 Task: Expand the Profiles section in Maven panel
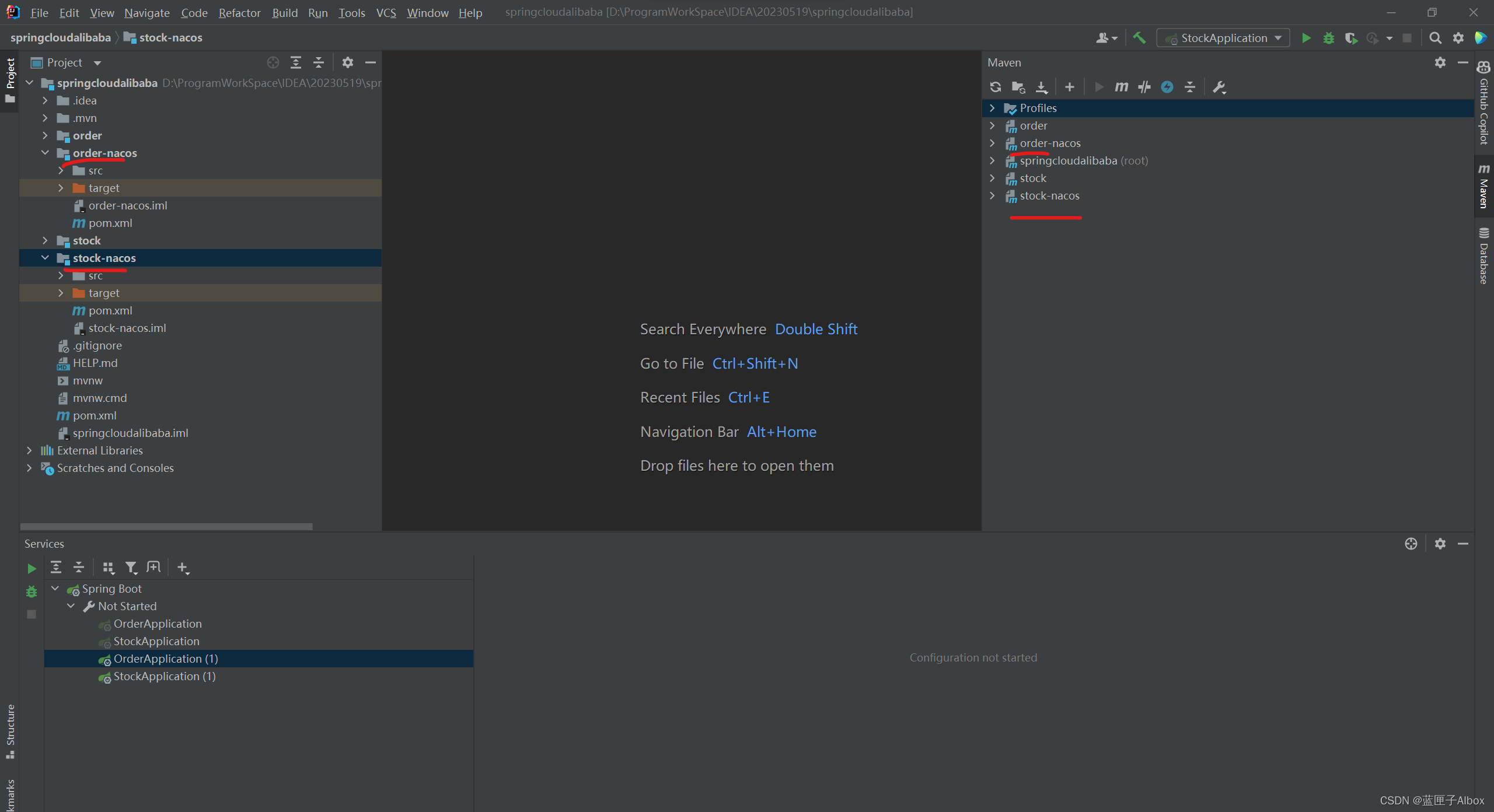[992, 108]
